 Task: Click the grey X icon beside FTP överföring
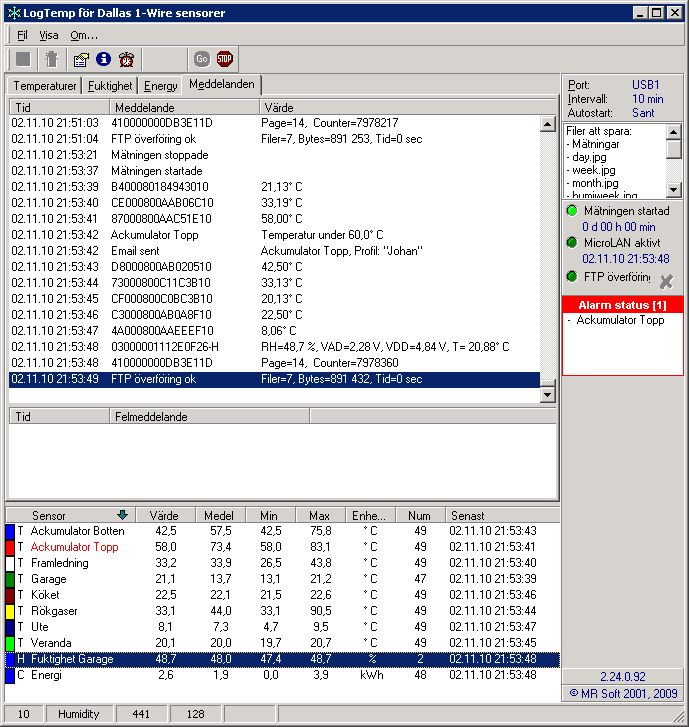pyautogui.click(x=666, y=282)
